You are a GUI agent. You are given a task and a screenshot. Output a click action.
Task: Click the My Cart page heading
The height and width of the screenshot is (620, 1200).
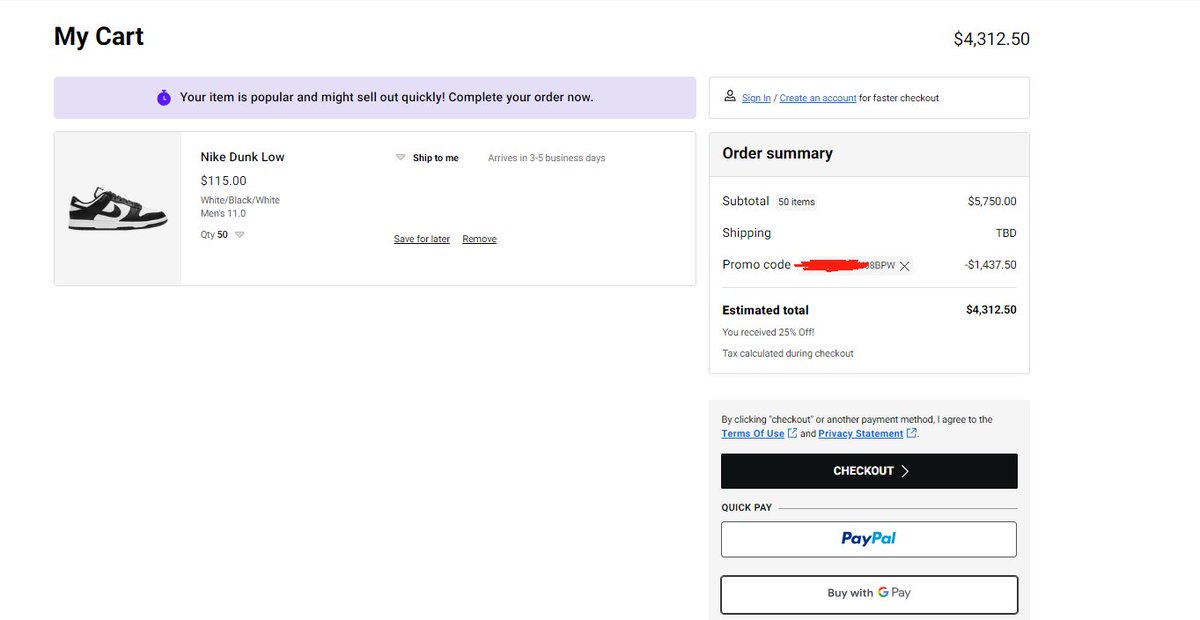tap(99, 37)
